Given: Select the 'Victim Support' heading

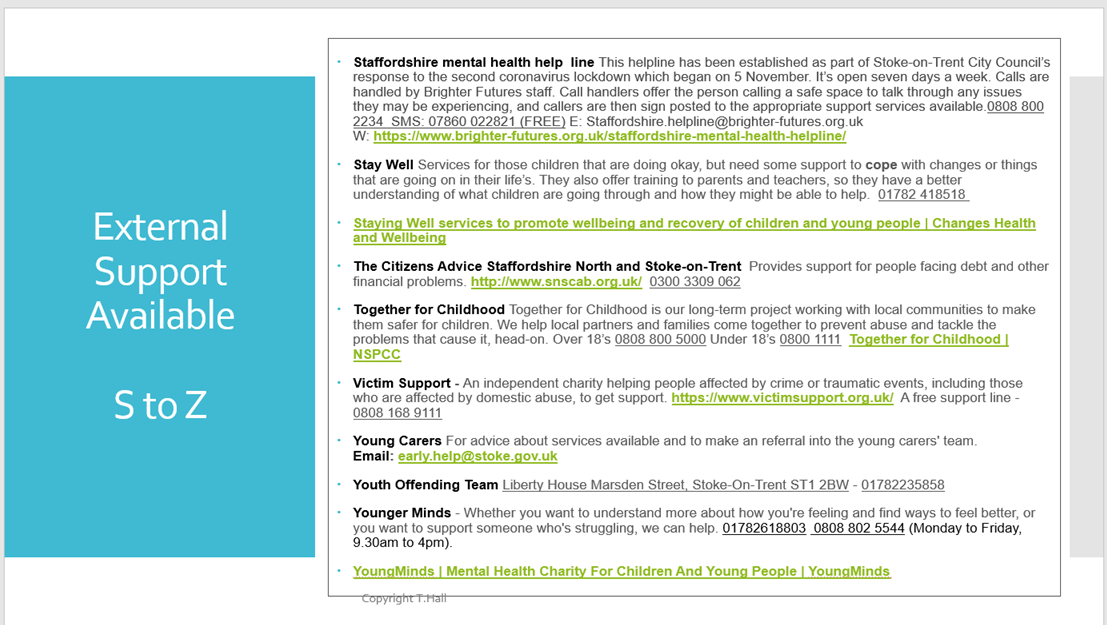Looking at the screenshot, I should (402, 383).
